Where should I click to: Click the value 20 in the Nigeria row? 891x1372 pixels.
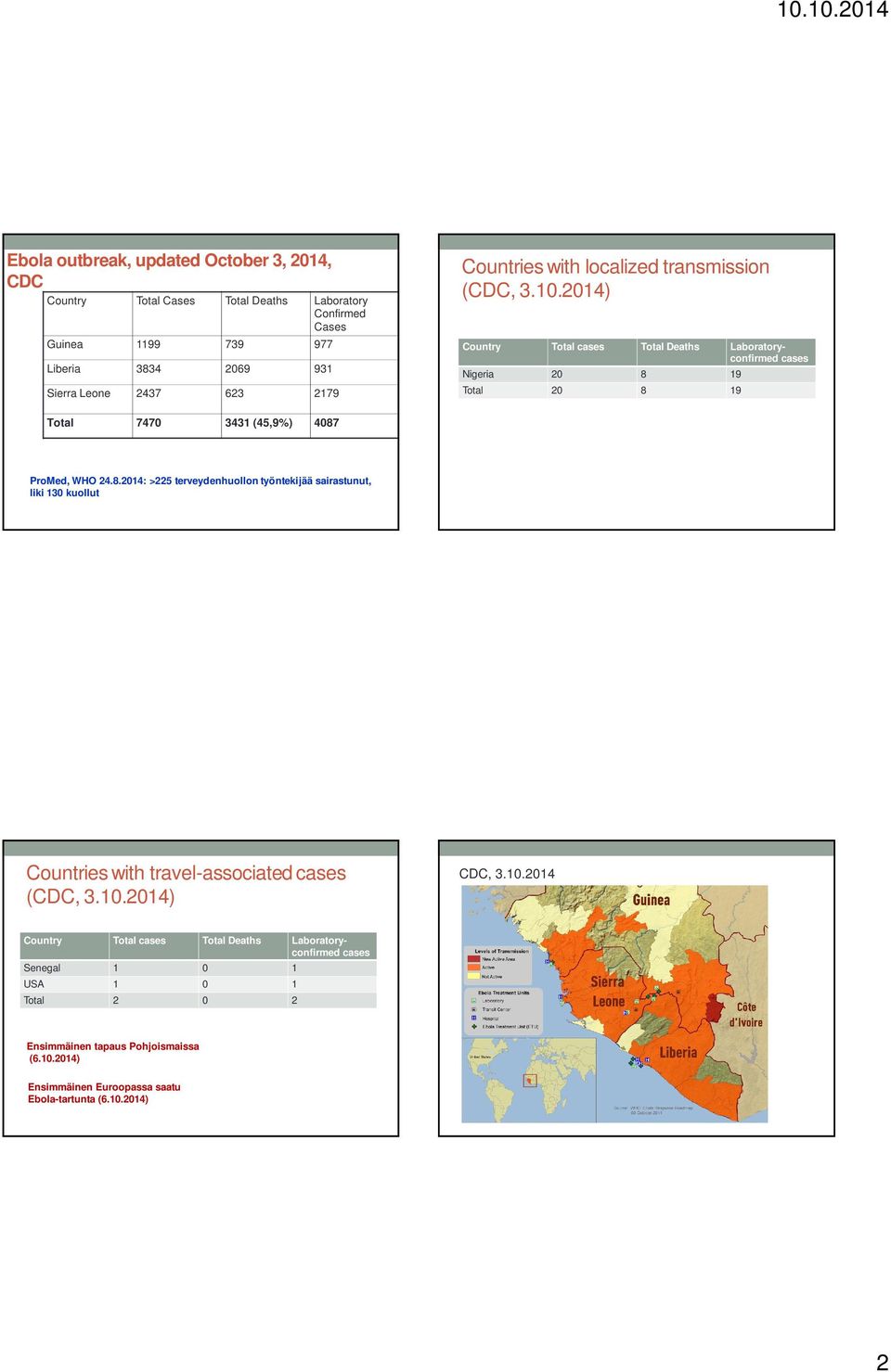tap(557, 375)
